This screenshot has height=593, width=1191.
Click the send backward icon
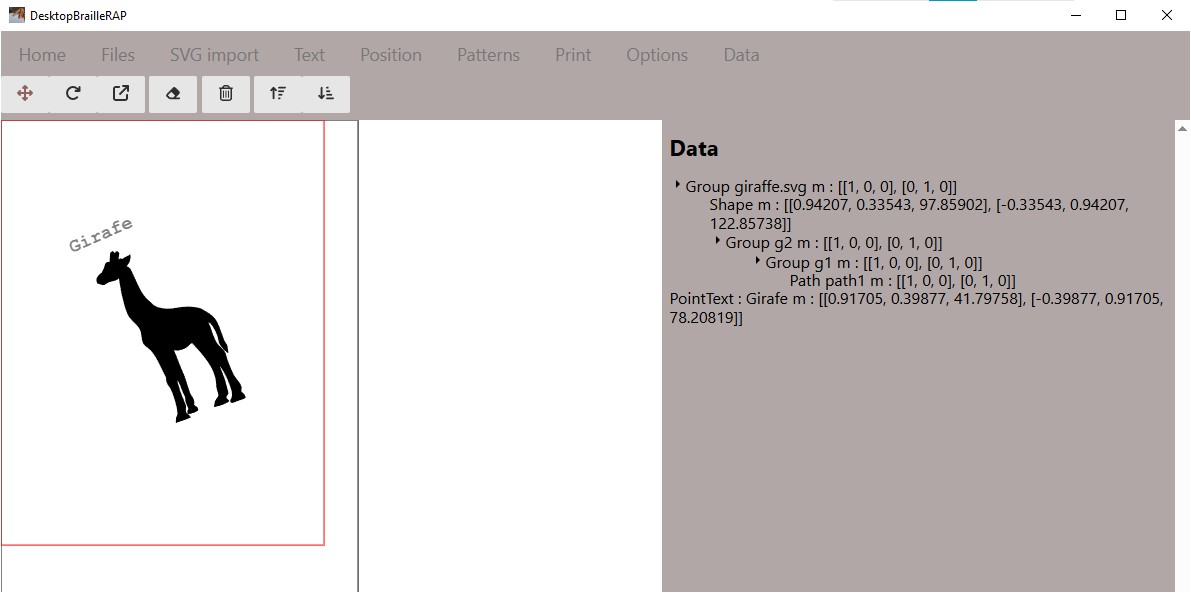pyautogui.click(x=326, y=93)
